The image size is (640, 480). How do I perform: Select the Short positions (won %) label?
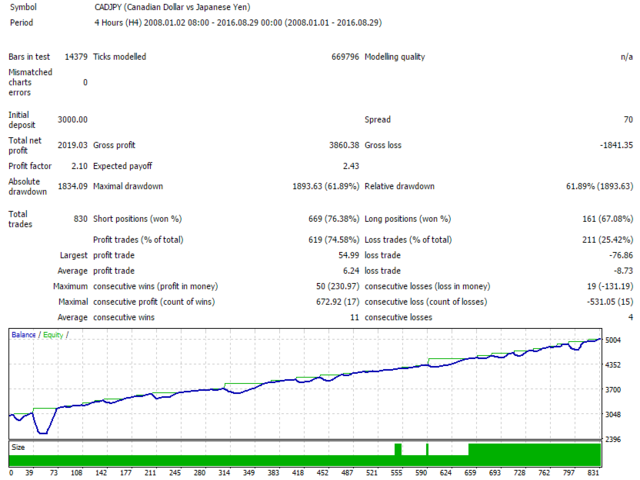click(x=137, y=219)
